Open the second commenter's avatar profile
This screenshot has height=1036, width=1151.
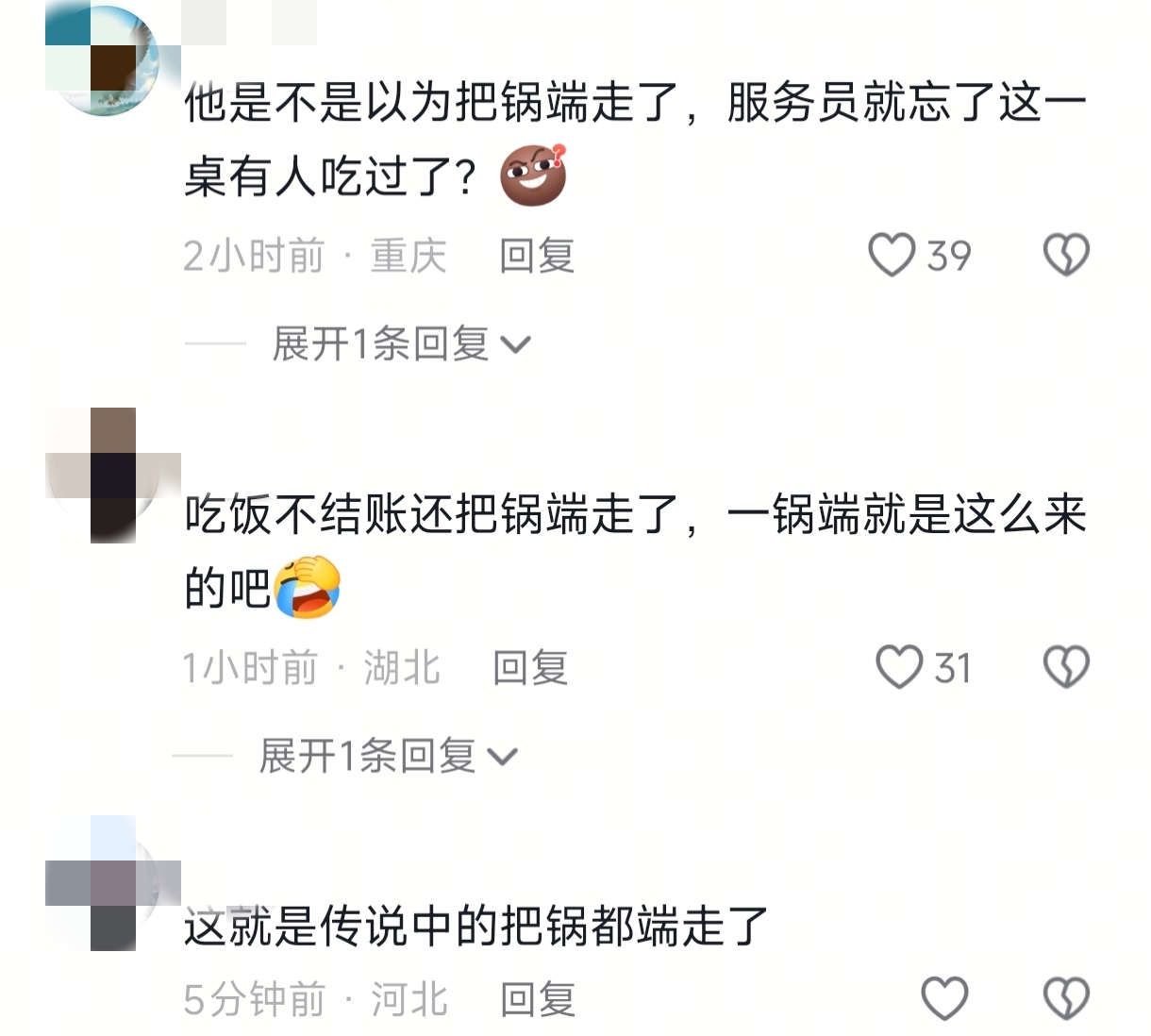[x=113, y=476]
